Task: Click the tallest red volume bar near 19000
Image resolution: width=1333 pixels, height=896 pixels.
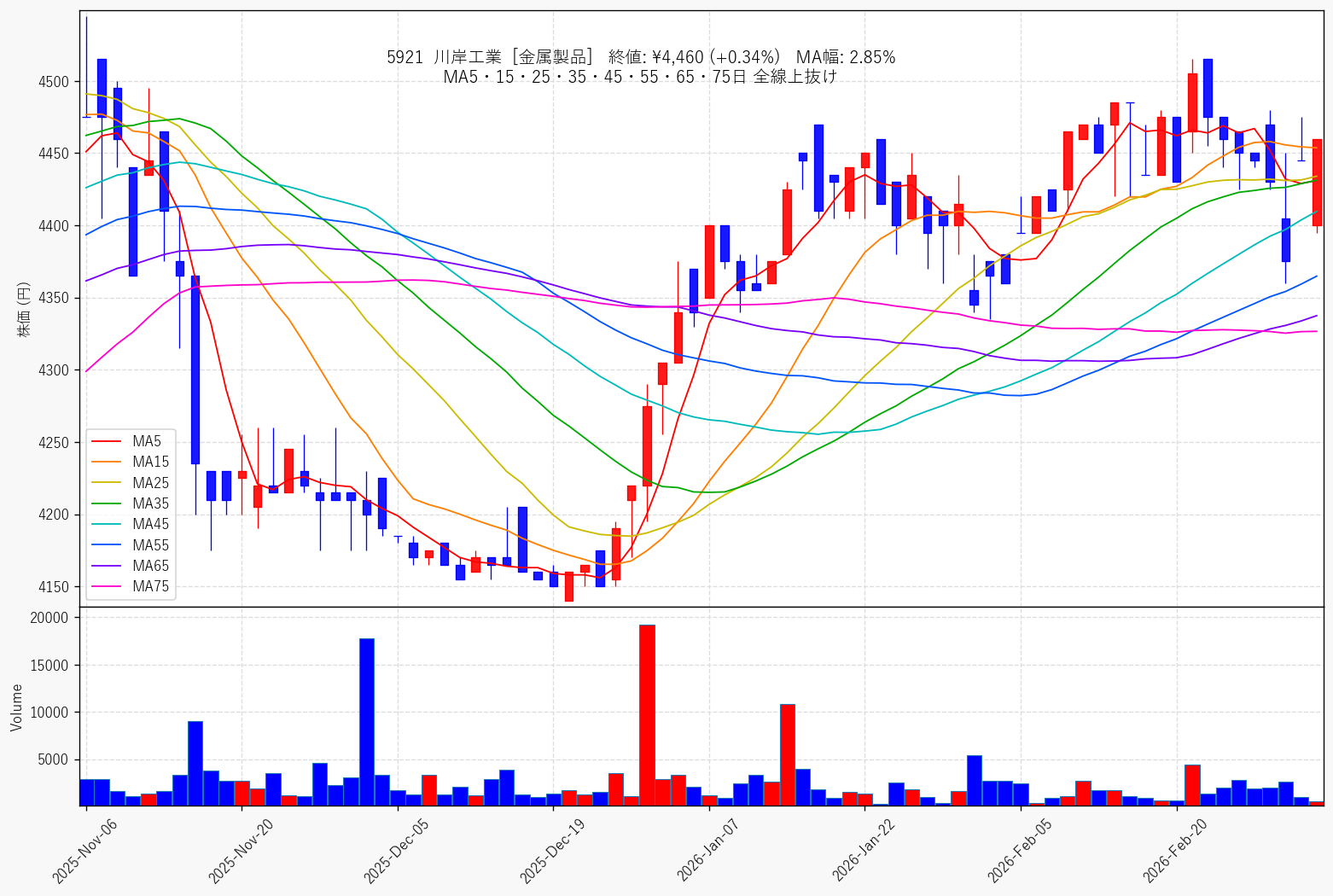Action: [x=647, y=715]
